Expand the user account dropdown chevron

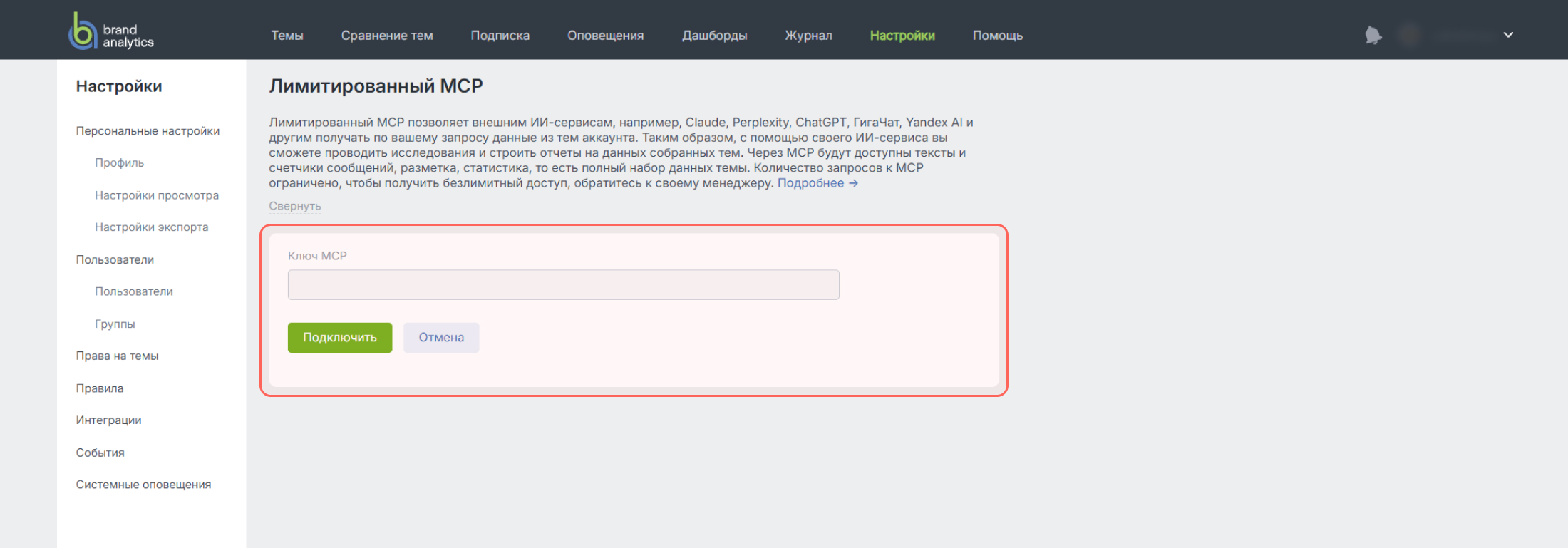[x=1508, y=35]
